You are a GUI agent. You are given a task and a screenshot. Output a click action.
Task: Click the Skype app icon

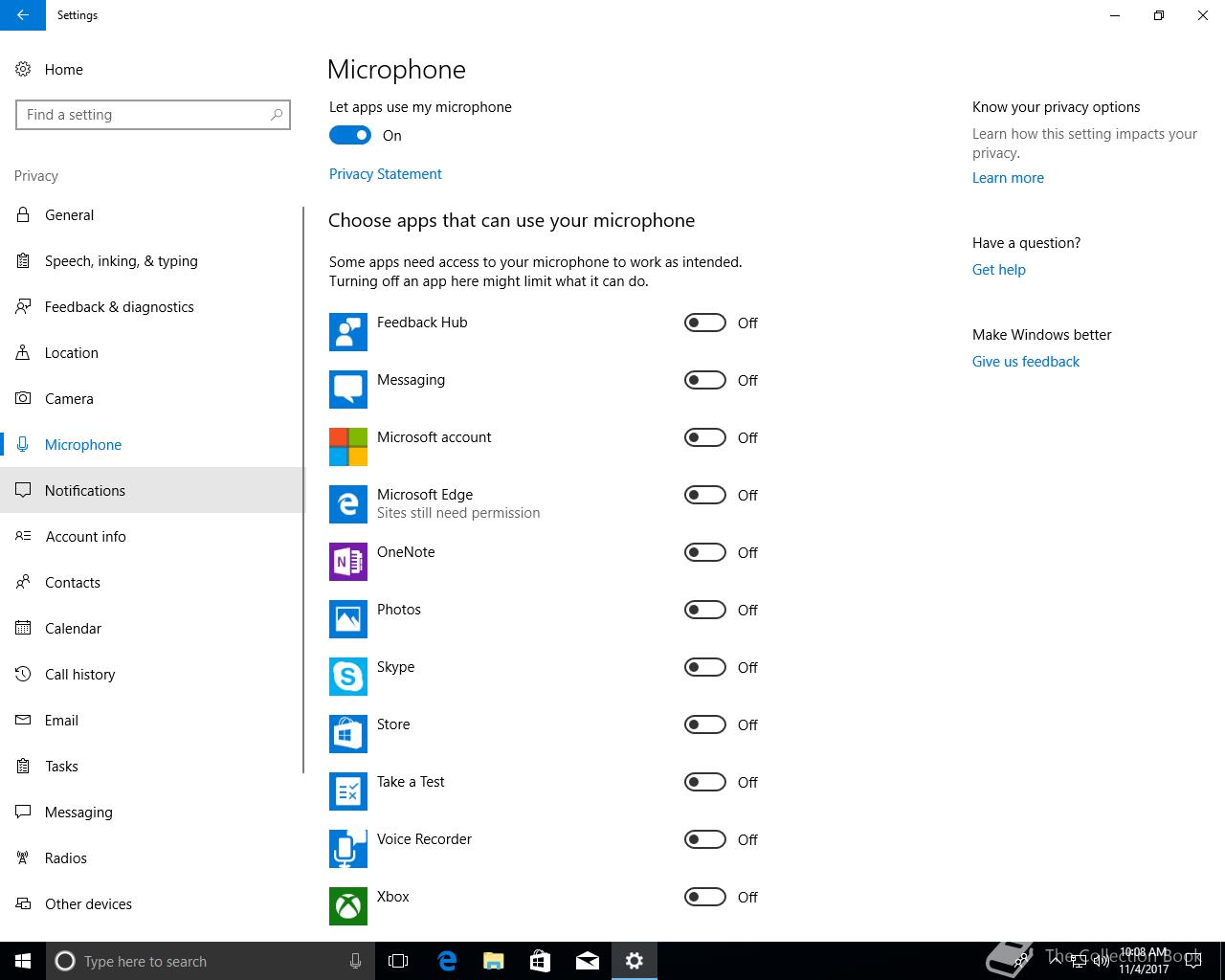pyautogui.click(x=348, y=677)
